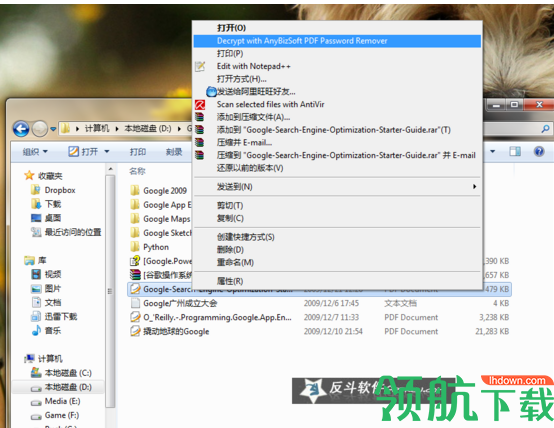Choose 添加到 Google-Search-Engine...rar(T) entry
The width and height of the screenshot is (554, 428).
[x=337, y=130]
